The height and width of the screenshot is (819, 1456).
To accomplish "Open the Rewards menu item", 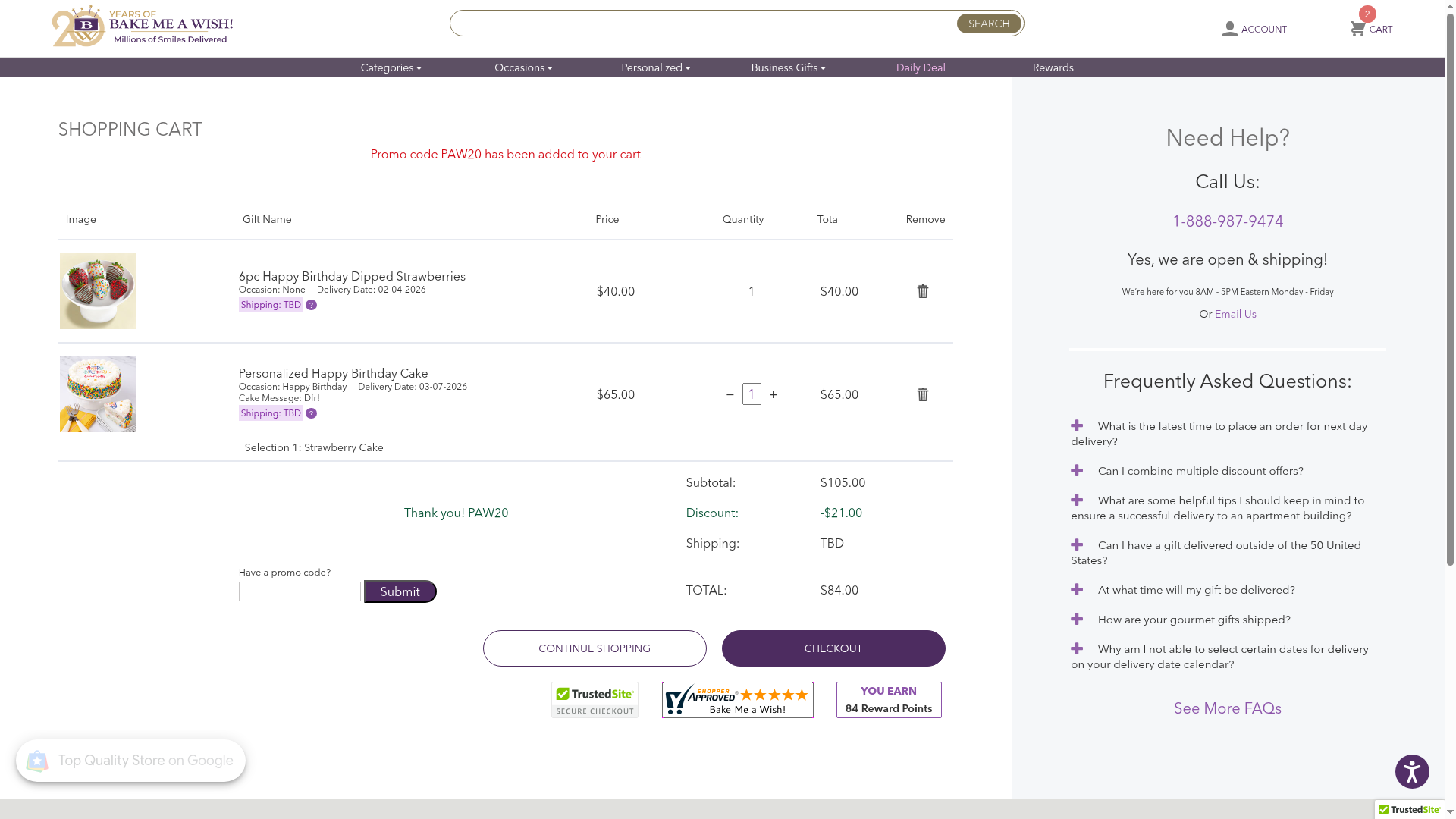I will tap(1053, 67).
